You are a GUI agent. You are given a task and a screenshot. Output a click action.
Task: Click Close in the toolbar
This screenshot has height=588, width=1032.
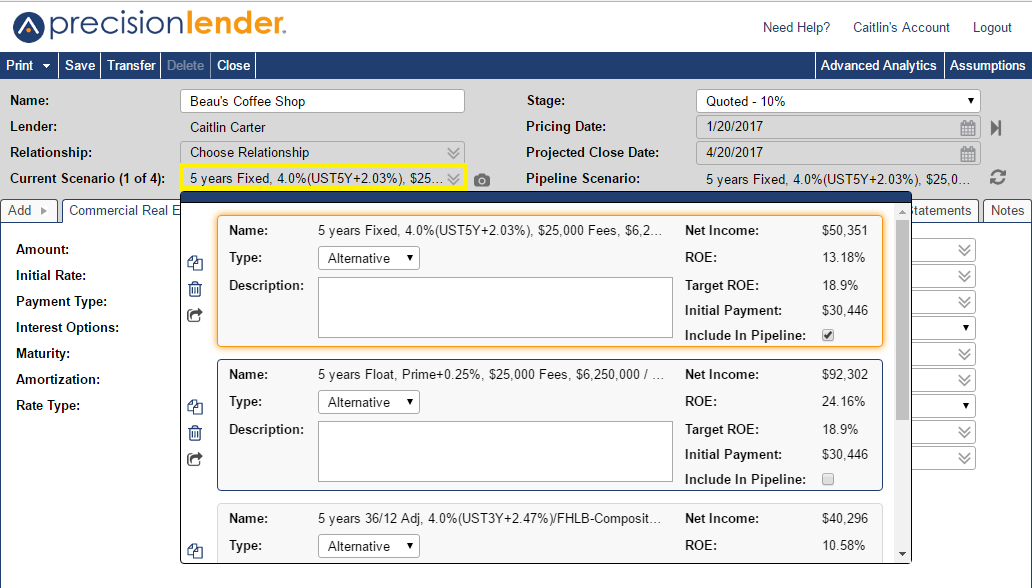(x=234, y=66)
